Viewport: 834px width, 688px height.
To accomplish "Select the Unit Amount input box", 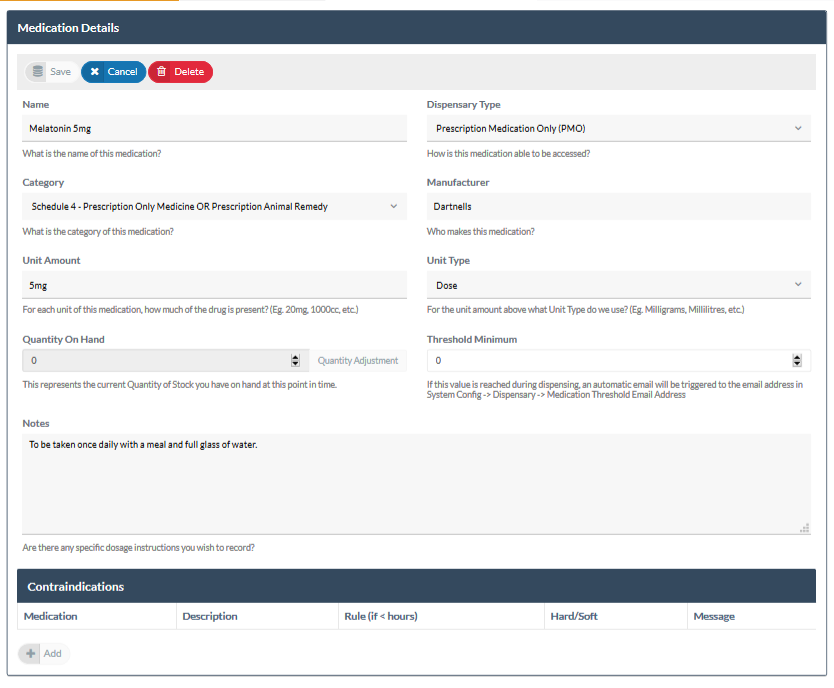I will pos(214,285).
